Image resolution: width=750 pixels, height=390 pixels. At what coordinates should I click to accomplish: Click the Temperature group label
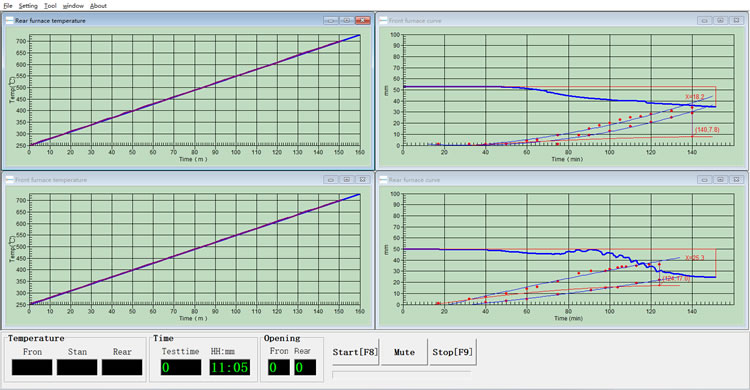pyautogui.click(x=36, y=338)
